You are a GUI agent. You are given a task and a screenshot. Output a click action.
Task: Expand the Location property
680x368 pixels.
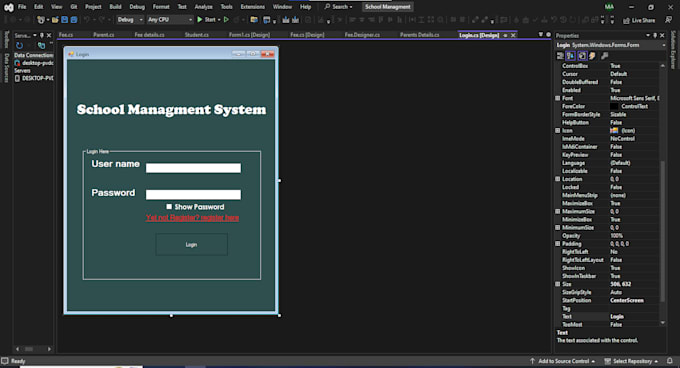click(558, 179)
